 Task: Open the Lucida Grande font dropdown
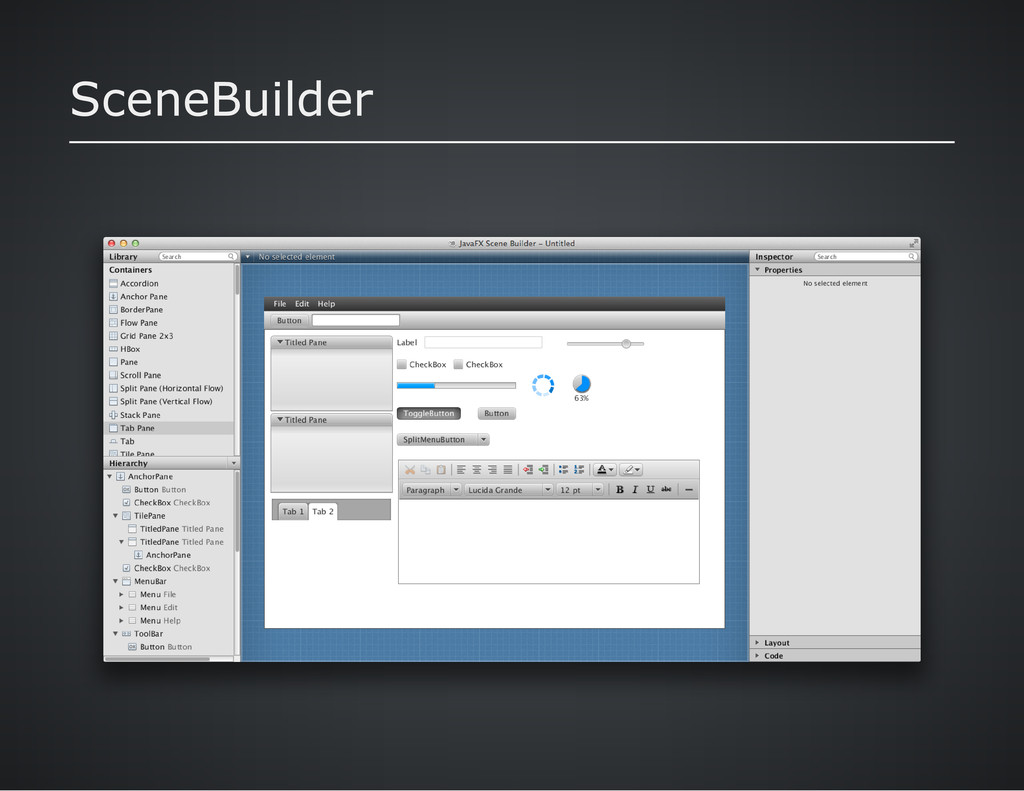(x=509, y=490)
